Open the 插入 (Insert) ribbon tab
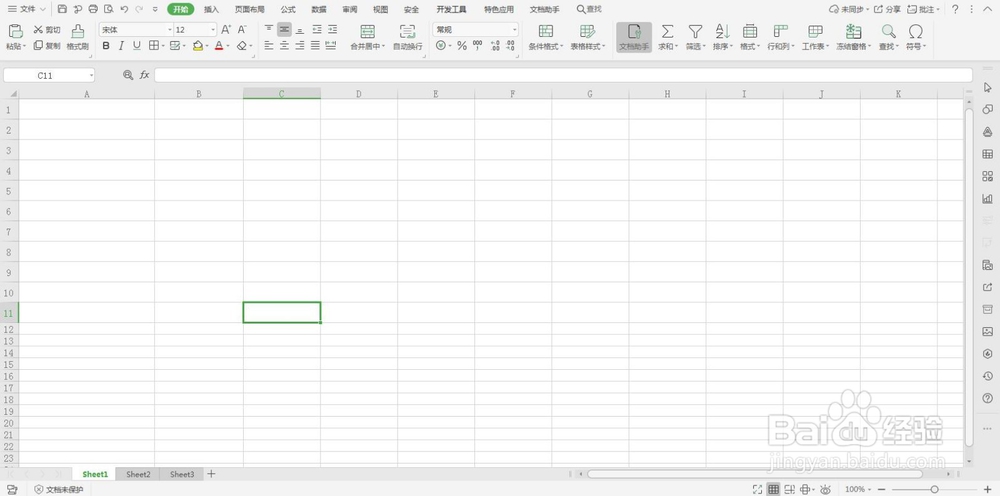This screenshot has height=496, width=1000. pos(211,10)
